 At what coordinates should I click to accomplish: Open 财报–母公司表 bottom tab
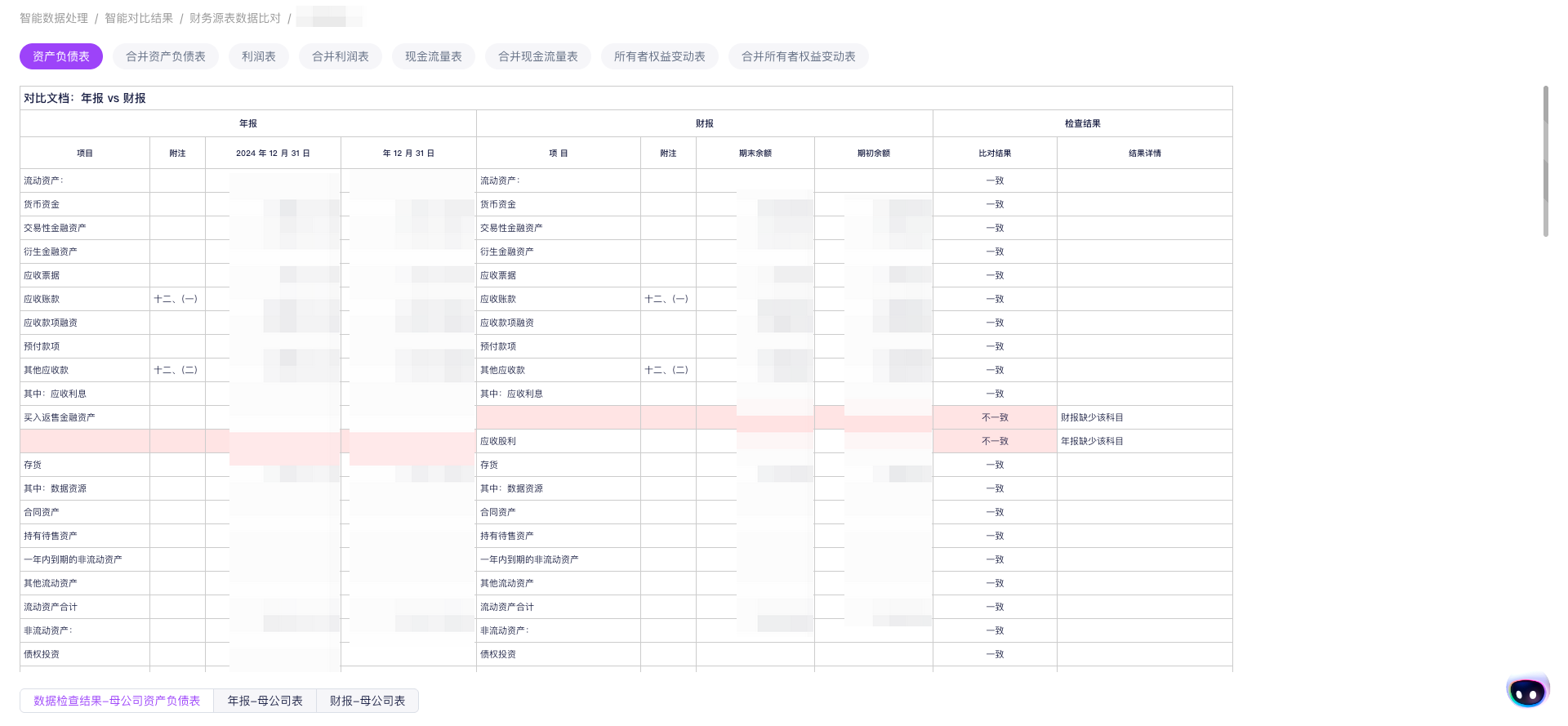[367, 701]
